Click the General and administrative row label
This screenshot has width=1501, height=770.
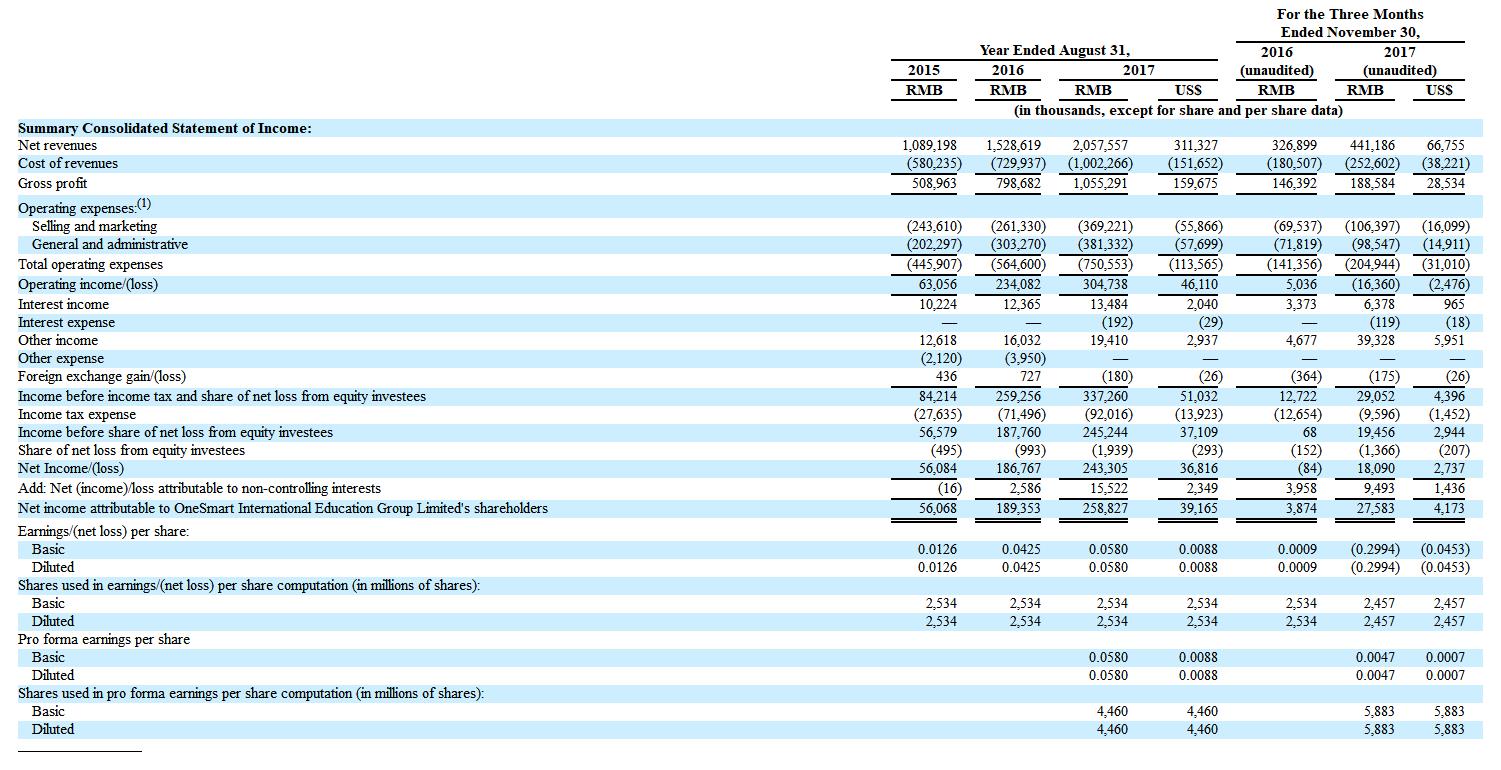pos(109,244)
